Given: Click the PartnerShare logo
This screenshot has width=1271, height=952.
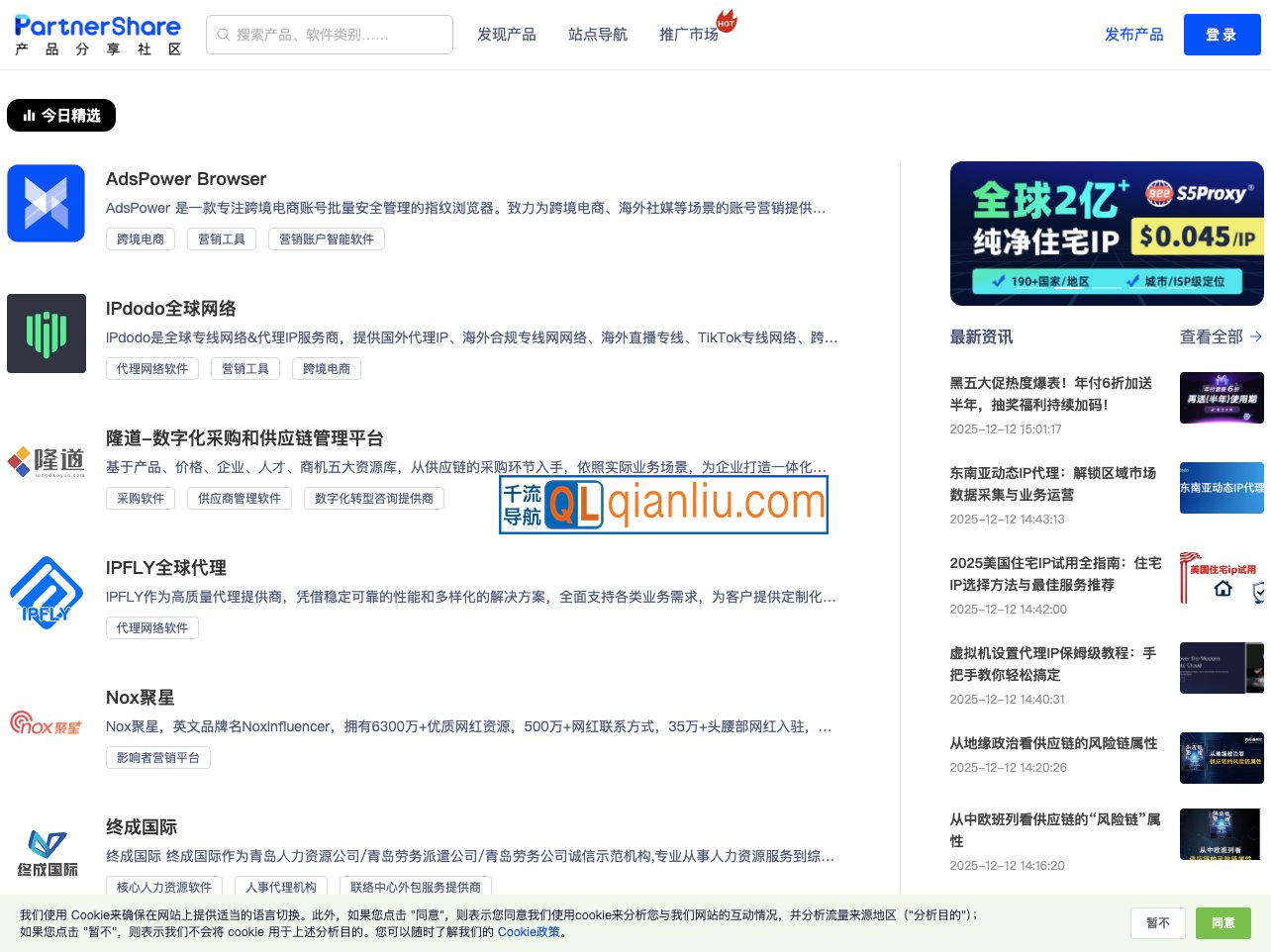Looking at the screenshot, I should (96, 32).
